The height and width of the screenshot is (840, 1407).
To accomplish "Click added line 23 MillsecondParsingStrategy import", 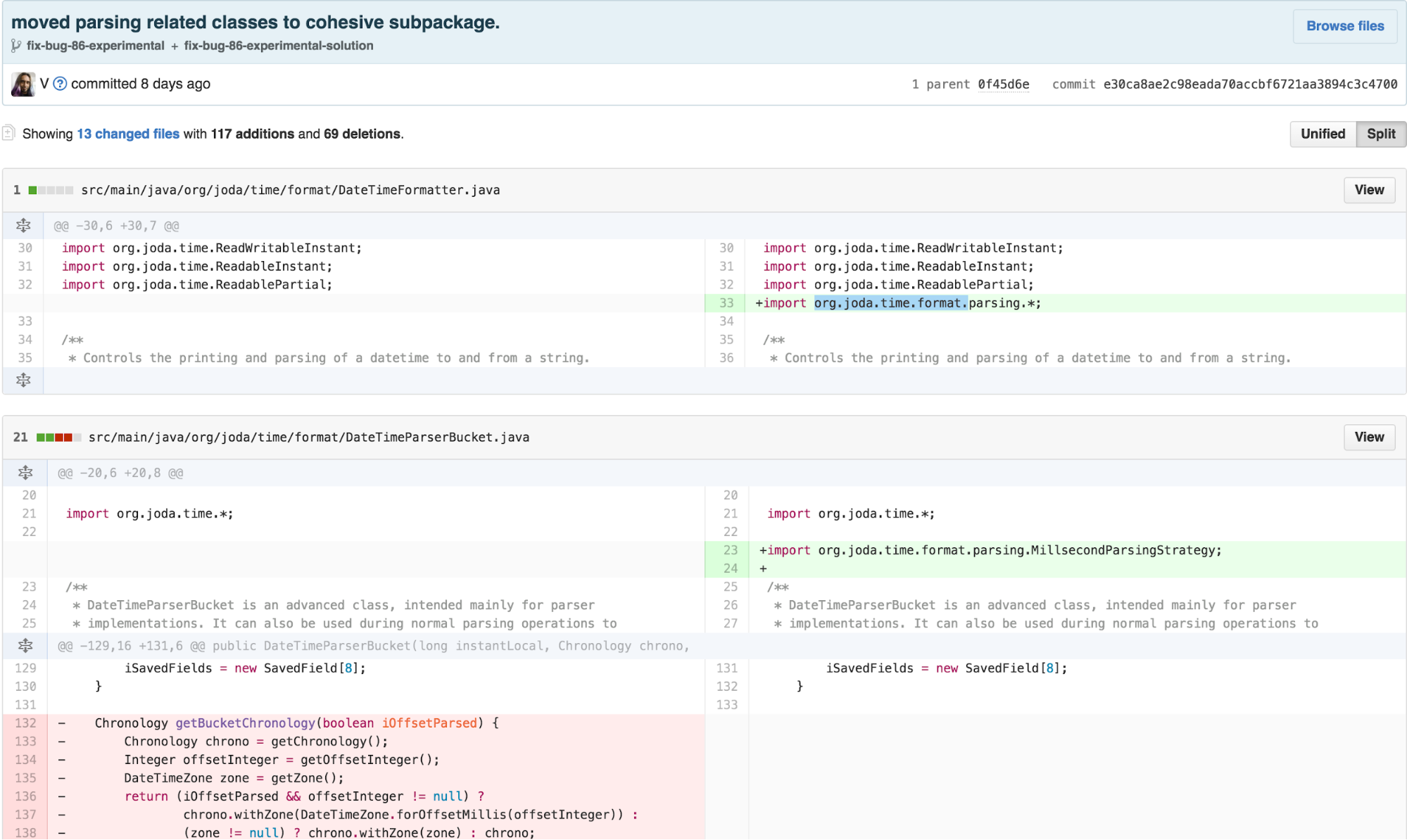I will coord(990,550).
